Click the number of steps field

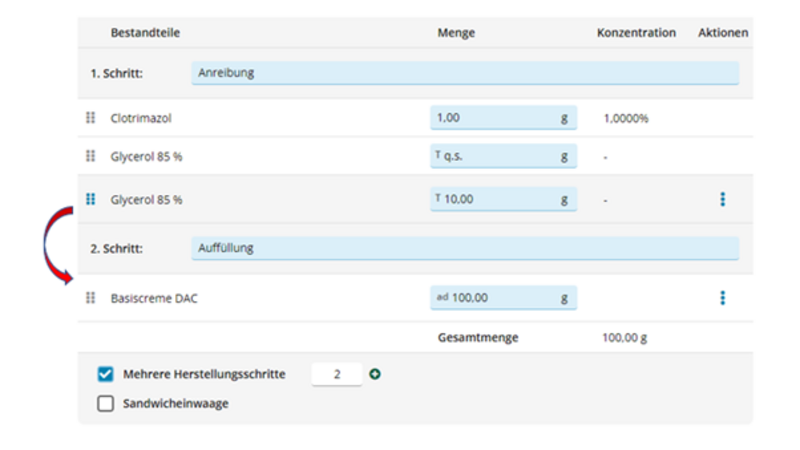(x=337, y=374)
